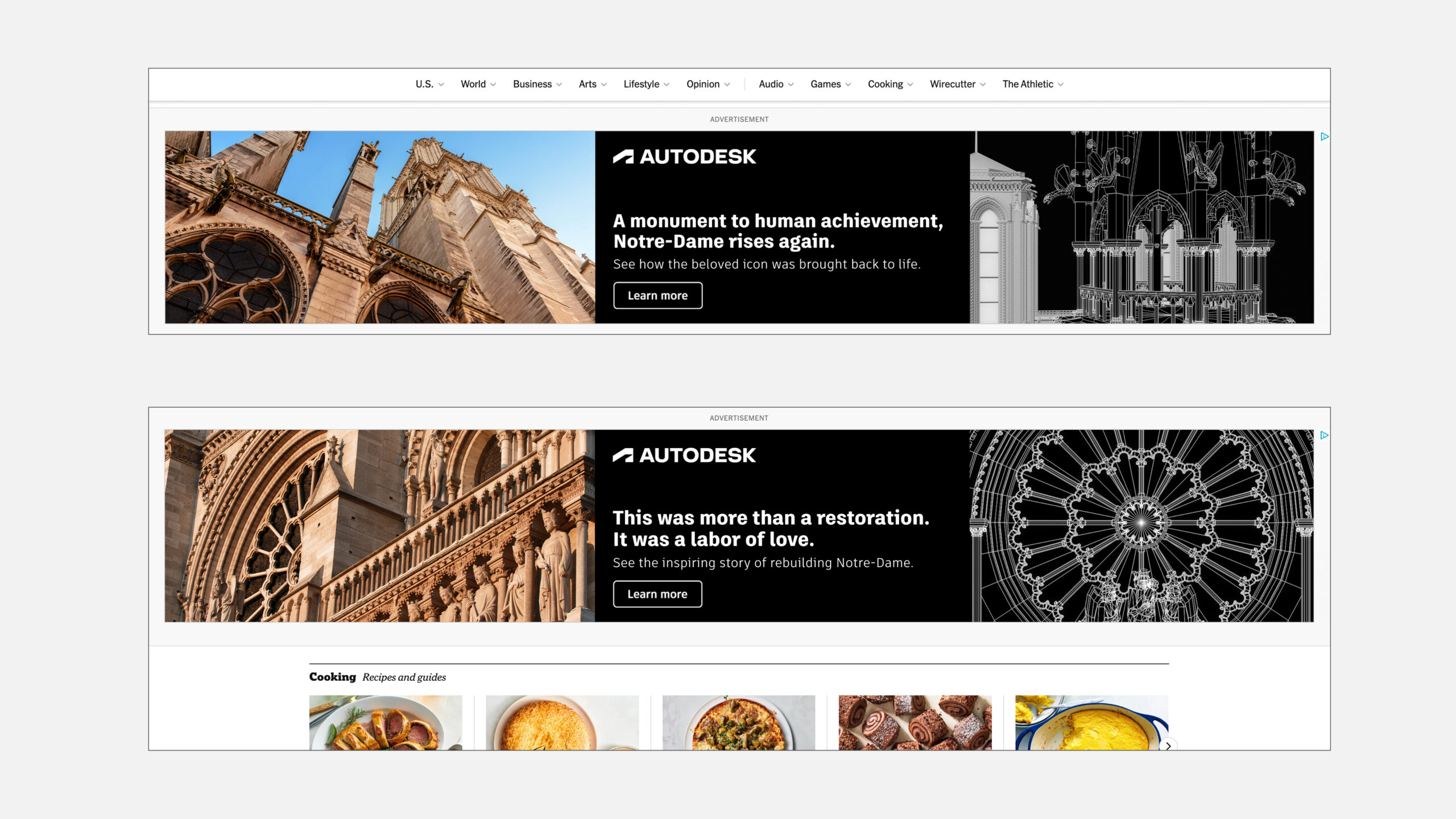Click Learn more in the Notre-Dame rises again ad
The image size is (1456, 819).
click(657, 295)
